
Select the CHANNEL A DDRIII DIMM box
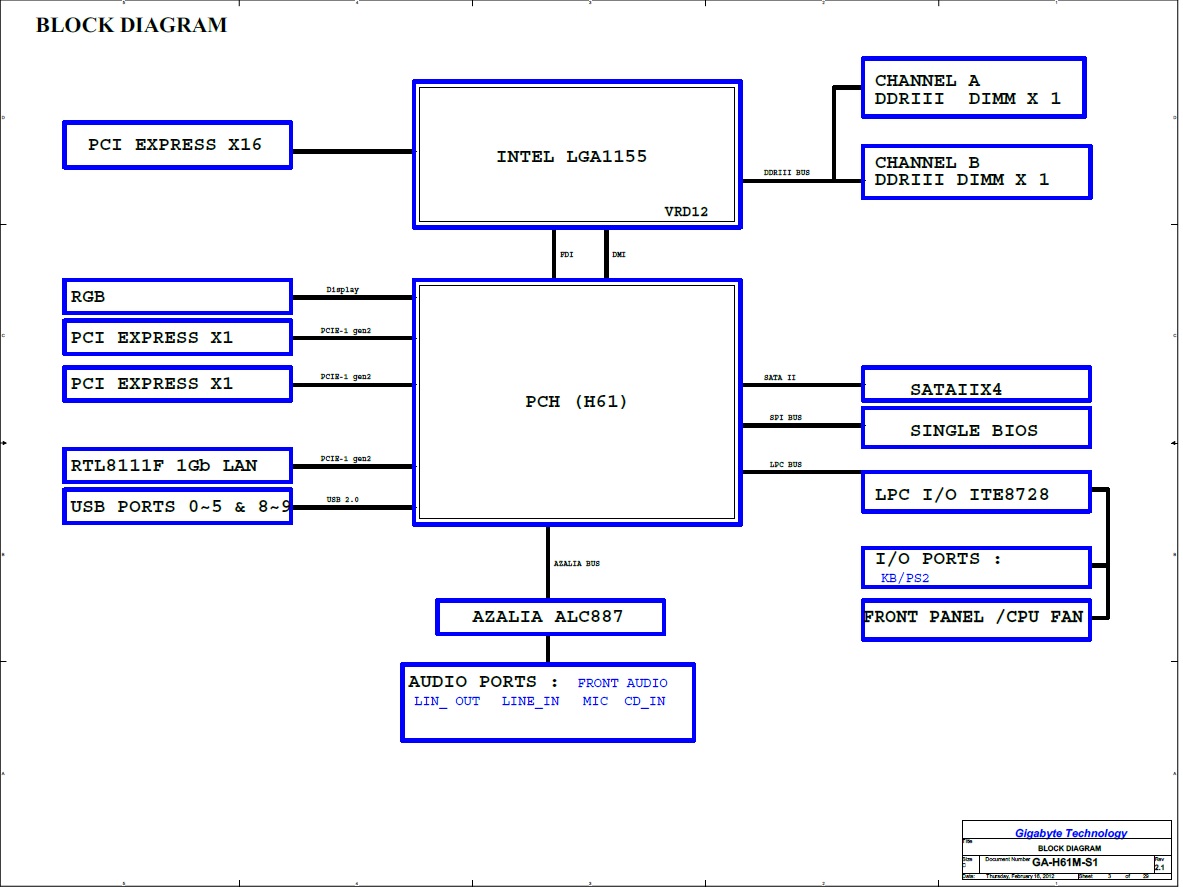pyautogui.click(x=973, y=89)
